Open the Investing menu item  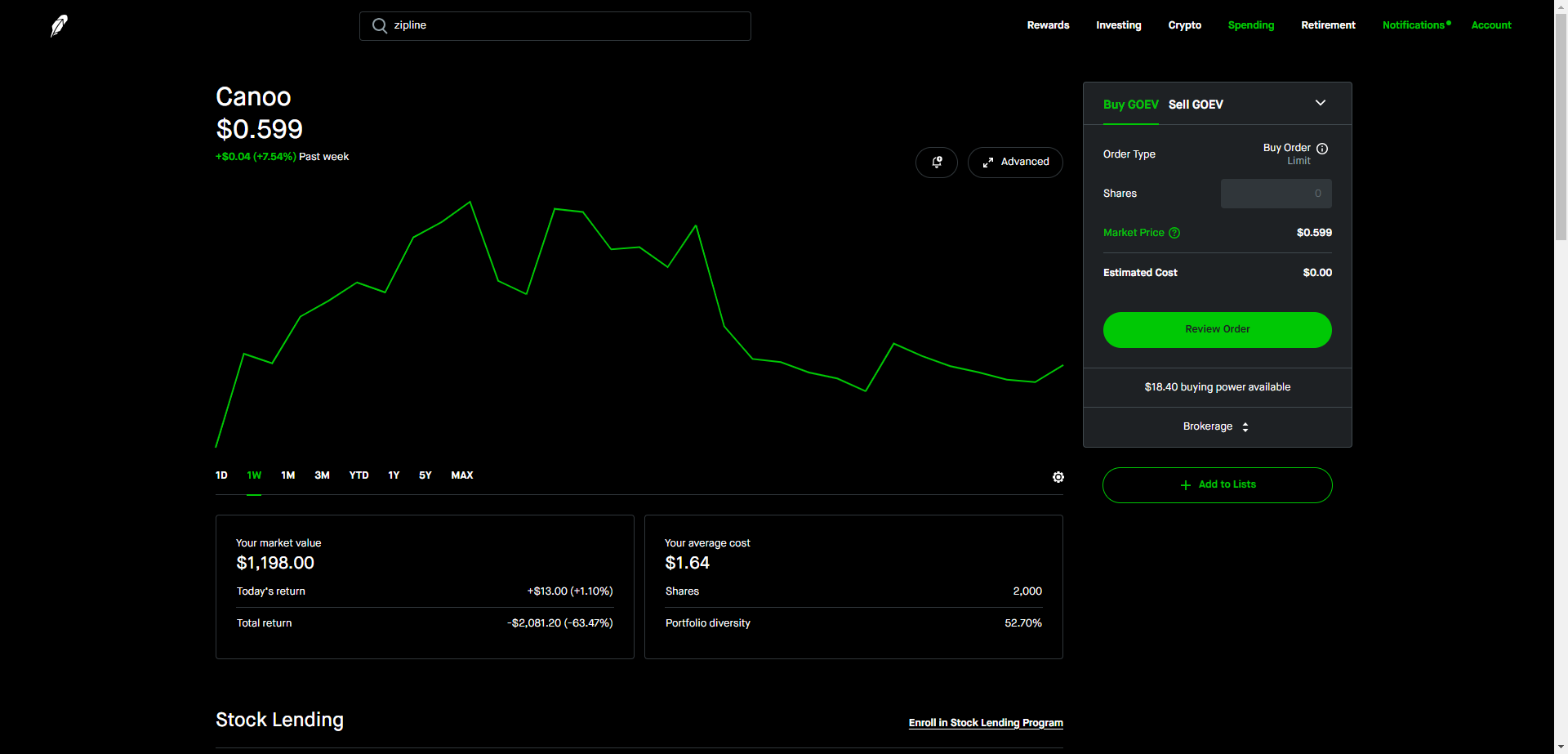(1118, 25)
